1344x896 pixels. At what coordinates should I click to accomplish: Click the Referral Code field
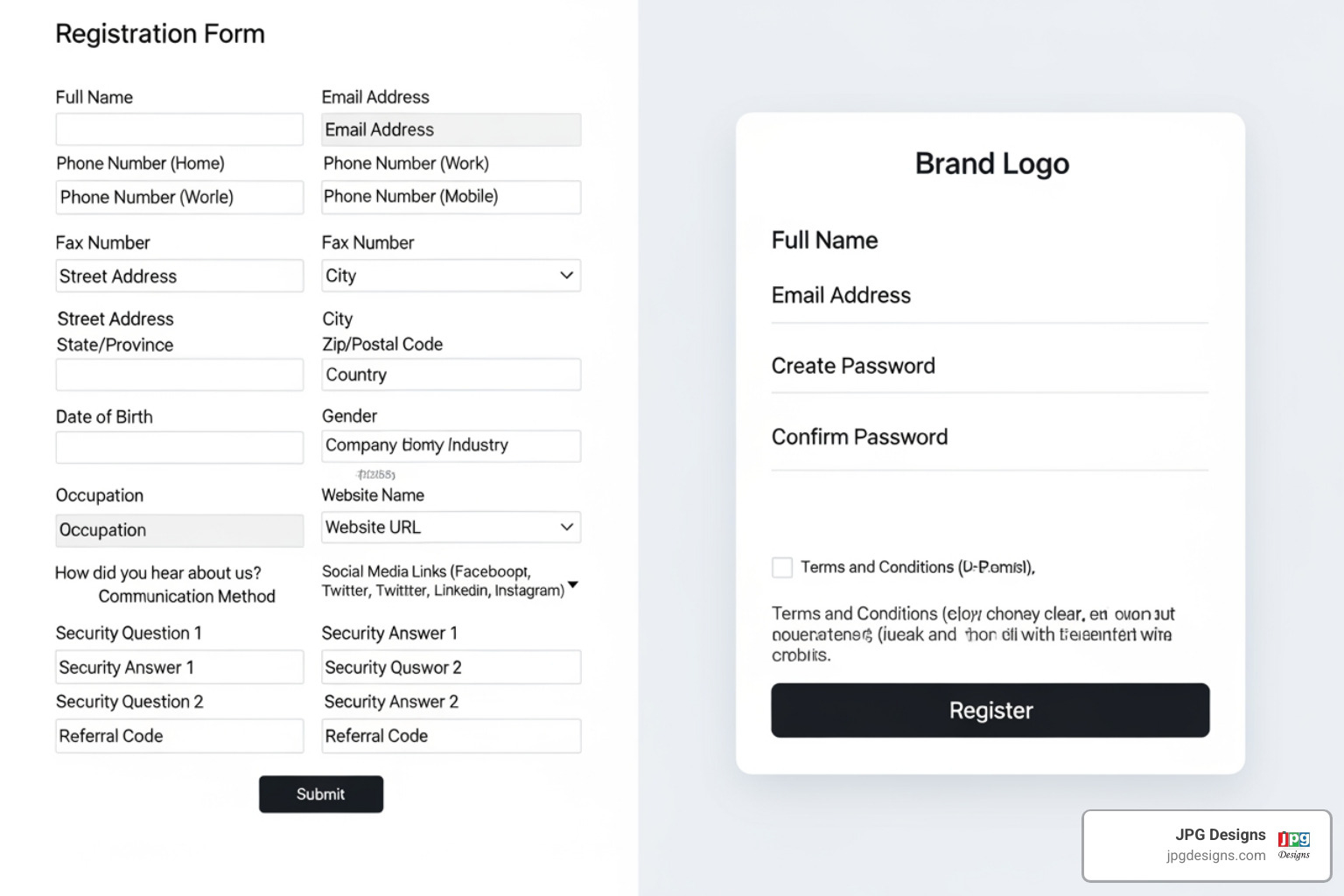click(178, 736)
